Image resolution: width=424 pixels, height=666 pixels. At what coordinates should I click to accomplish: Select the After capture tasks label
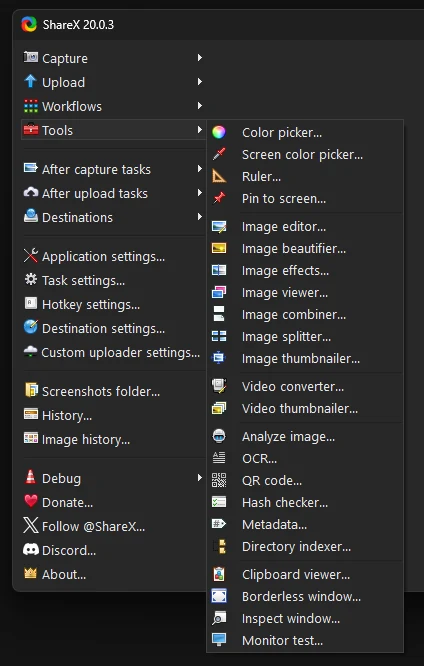coord(96,169)
